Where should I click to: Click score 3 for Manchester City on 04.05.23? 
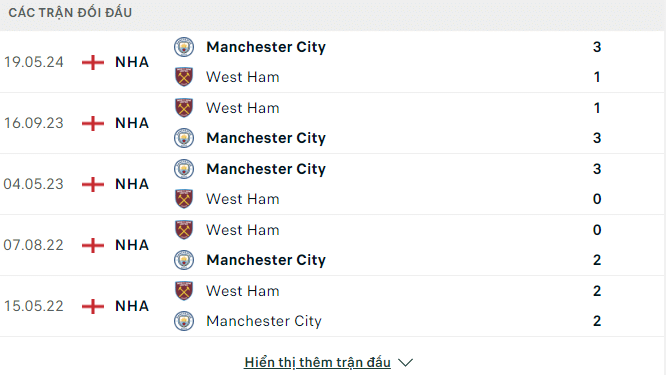597,169
